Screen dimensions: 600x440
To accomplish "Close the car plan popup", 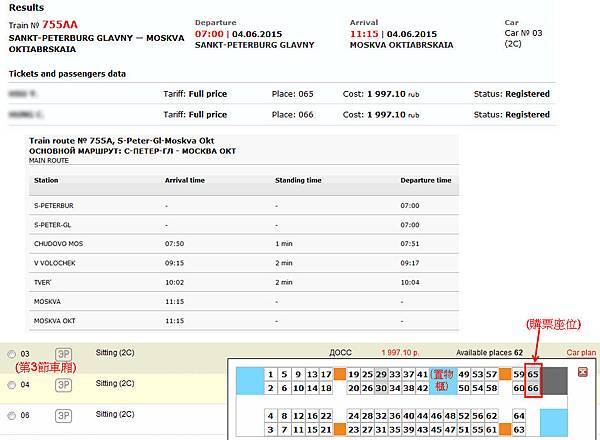I will pyautogui.click(x=582, y=372).
